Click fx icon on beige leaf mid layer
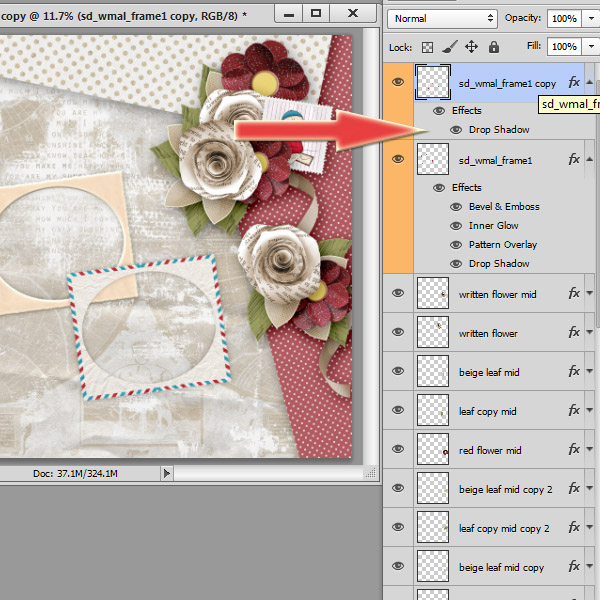The height and width of the screenshot is (600, 600). tap(574, 372)
